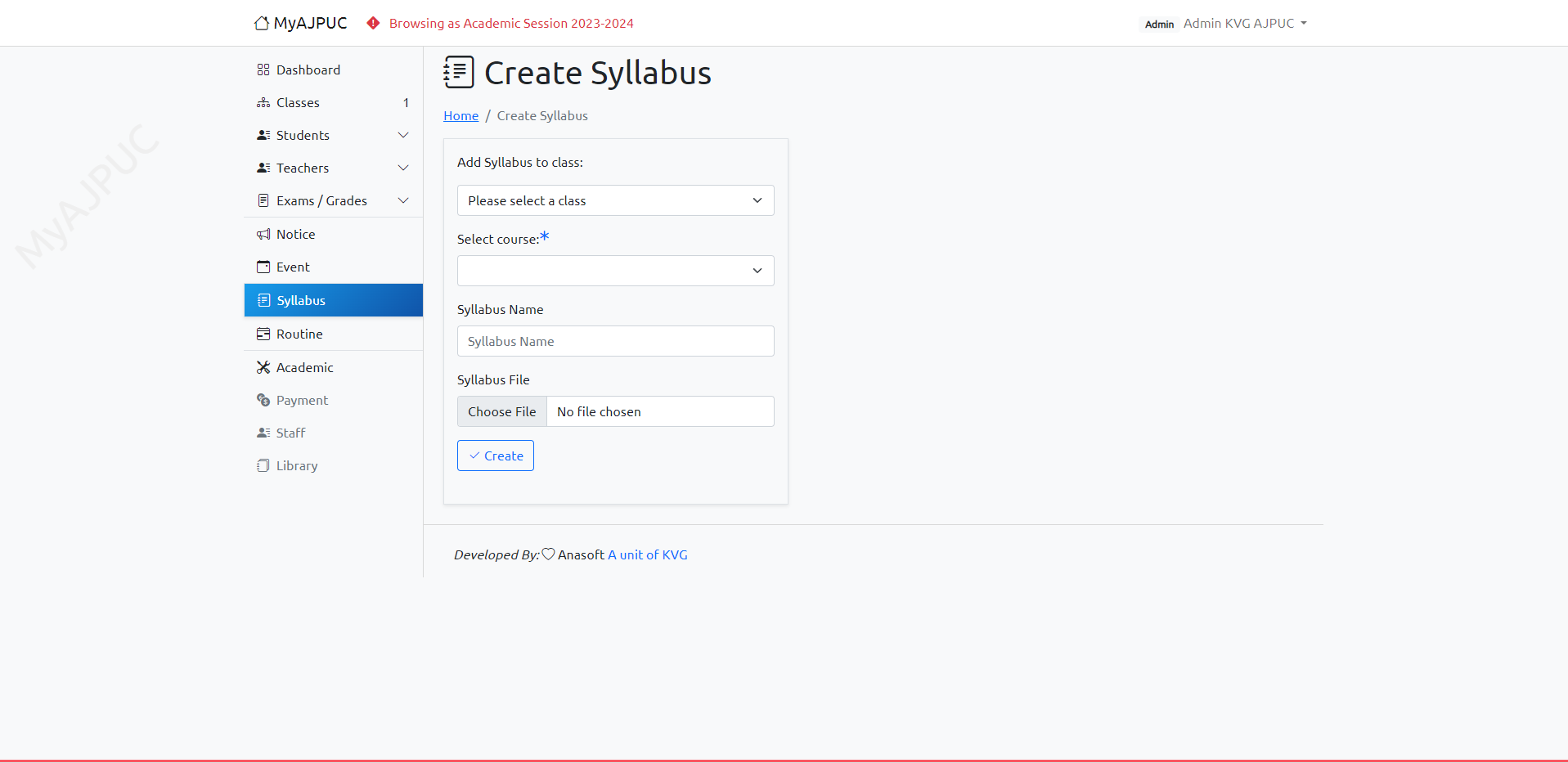
Task: Click the Notice megaphone icon
Action: [x=263, y=234]
